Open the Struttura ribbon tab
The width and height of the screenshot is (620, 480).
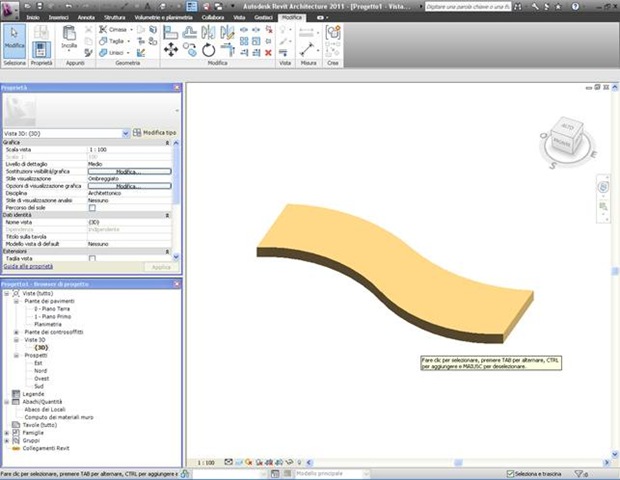[x=114, y=18]
